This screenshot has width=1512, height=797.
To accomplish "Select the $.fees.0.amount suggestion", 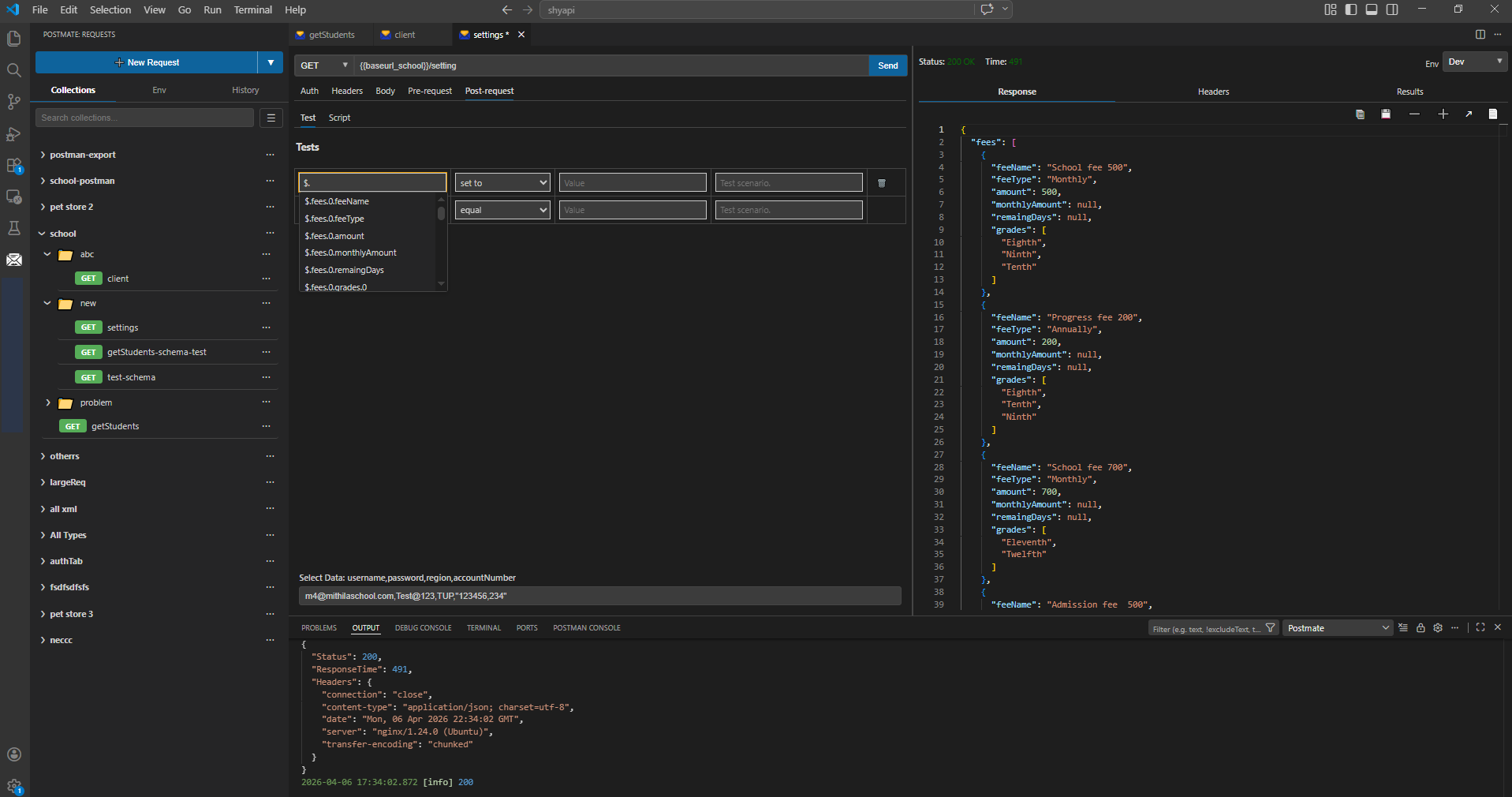I will pyautogui.click(x=334, y=235).
